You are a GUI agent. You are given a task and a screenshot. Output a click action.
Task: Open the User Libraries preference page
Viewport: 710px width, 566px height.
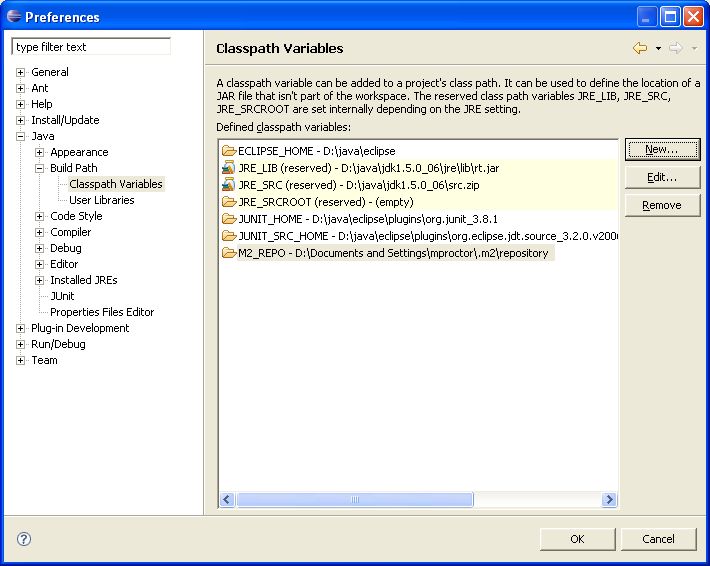(101, 200)
